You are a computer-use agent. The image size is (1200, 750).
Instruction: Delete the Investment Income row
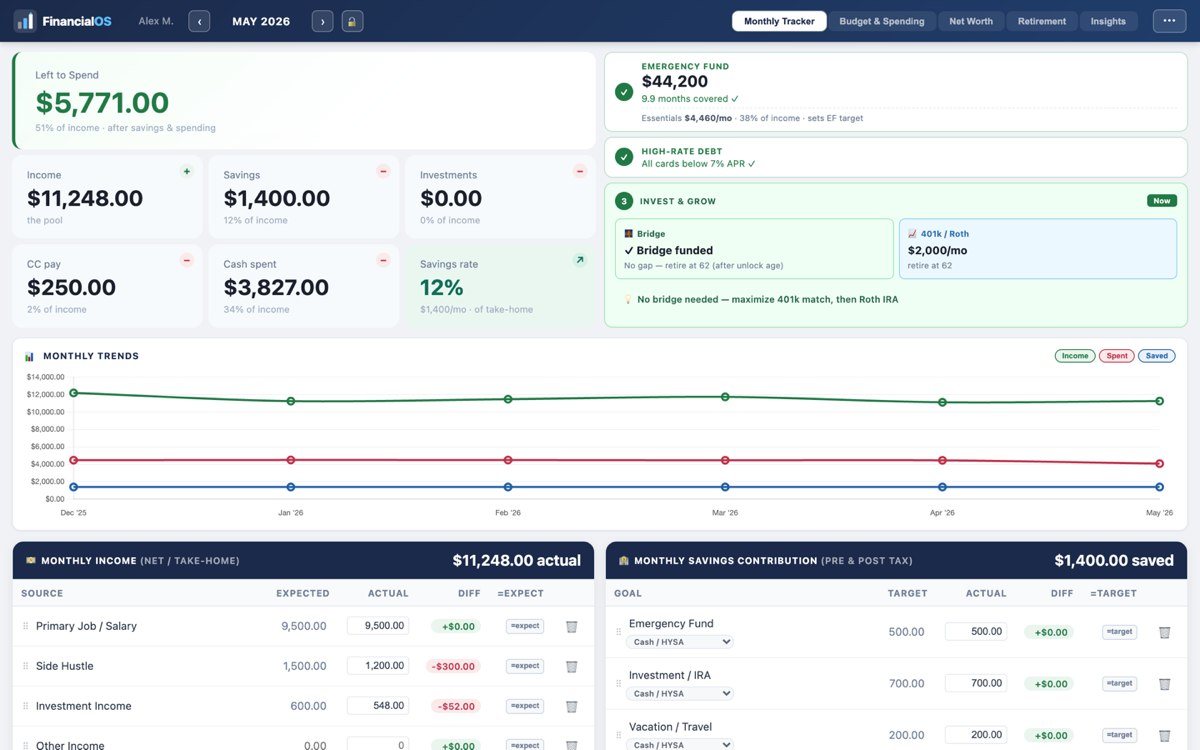click(x=572, y=707)
